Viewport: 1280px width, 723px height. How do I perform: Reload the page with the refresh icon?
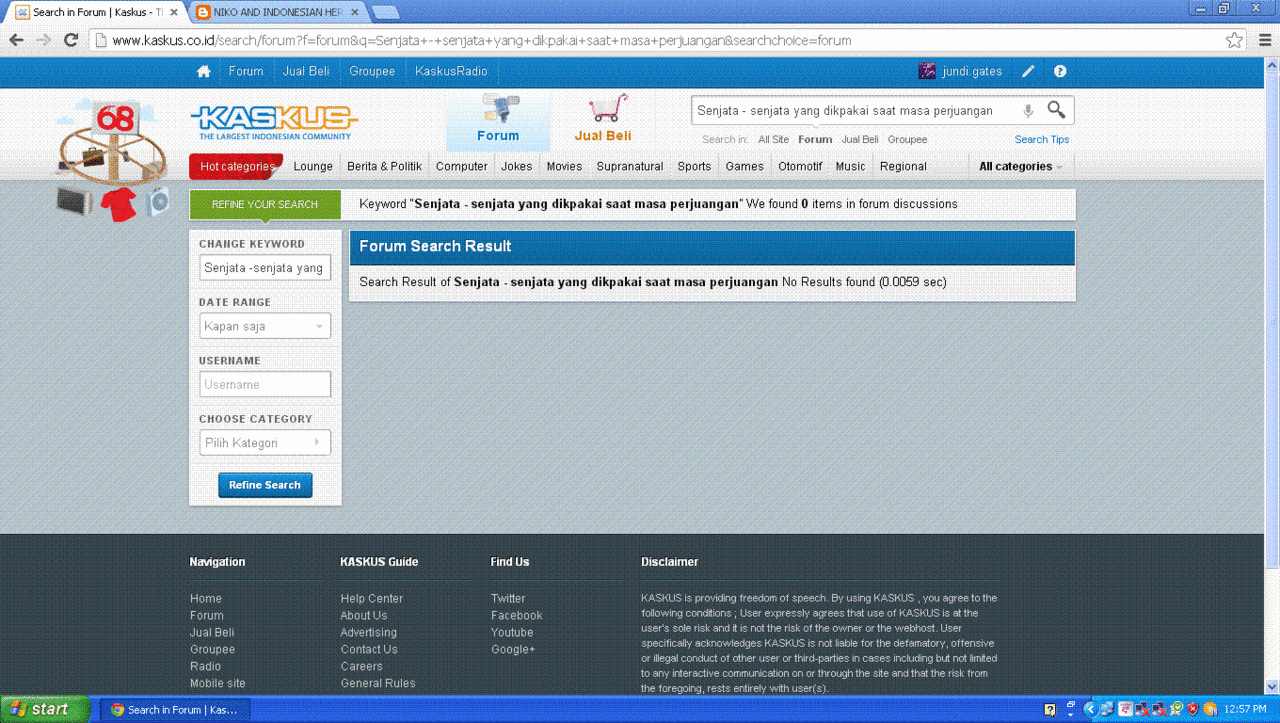pos(70,40)
